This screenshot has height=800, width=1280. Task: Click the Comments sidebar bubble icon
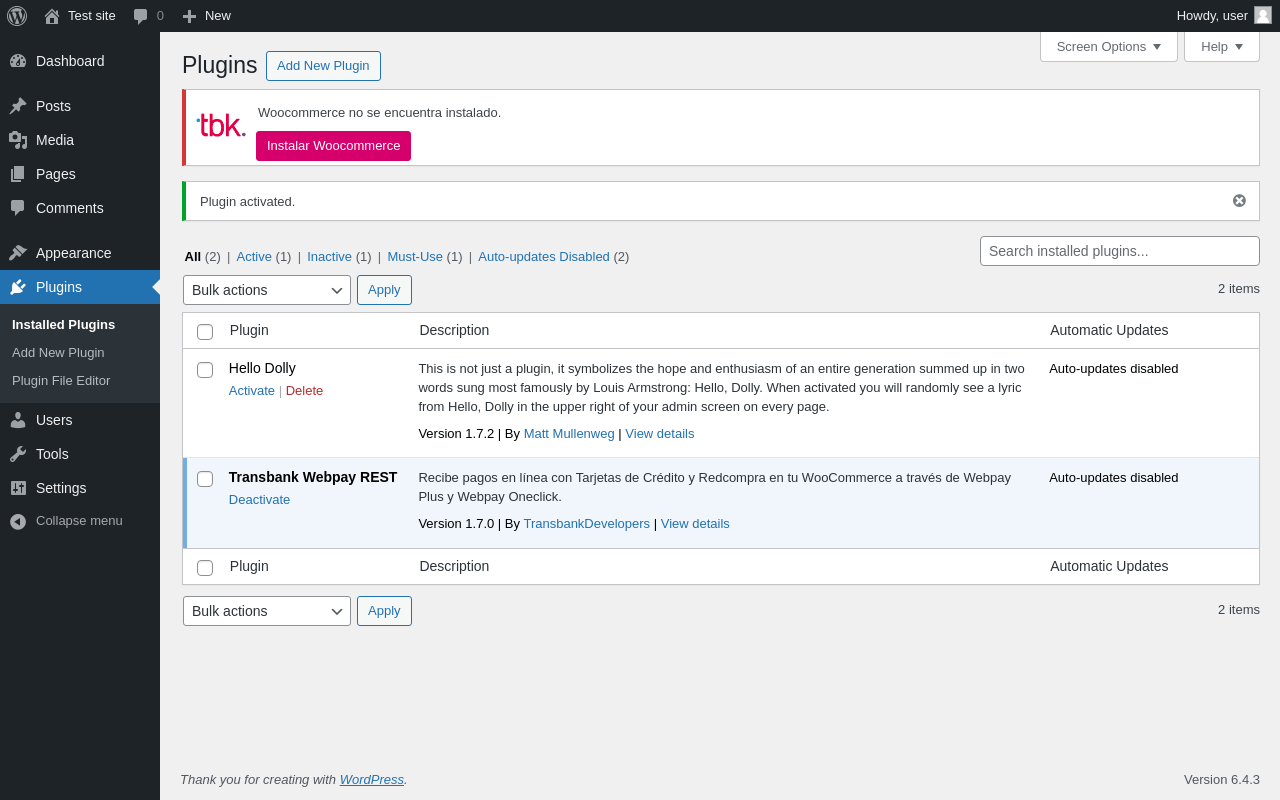pyautogui.click(x=18, y=208)
